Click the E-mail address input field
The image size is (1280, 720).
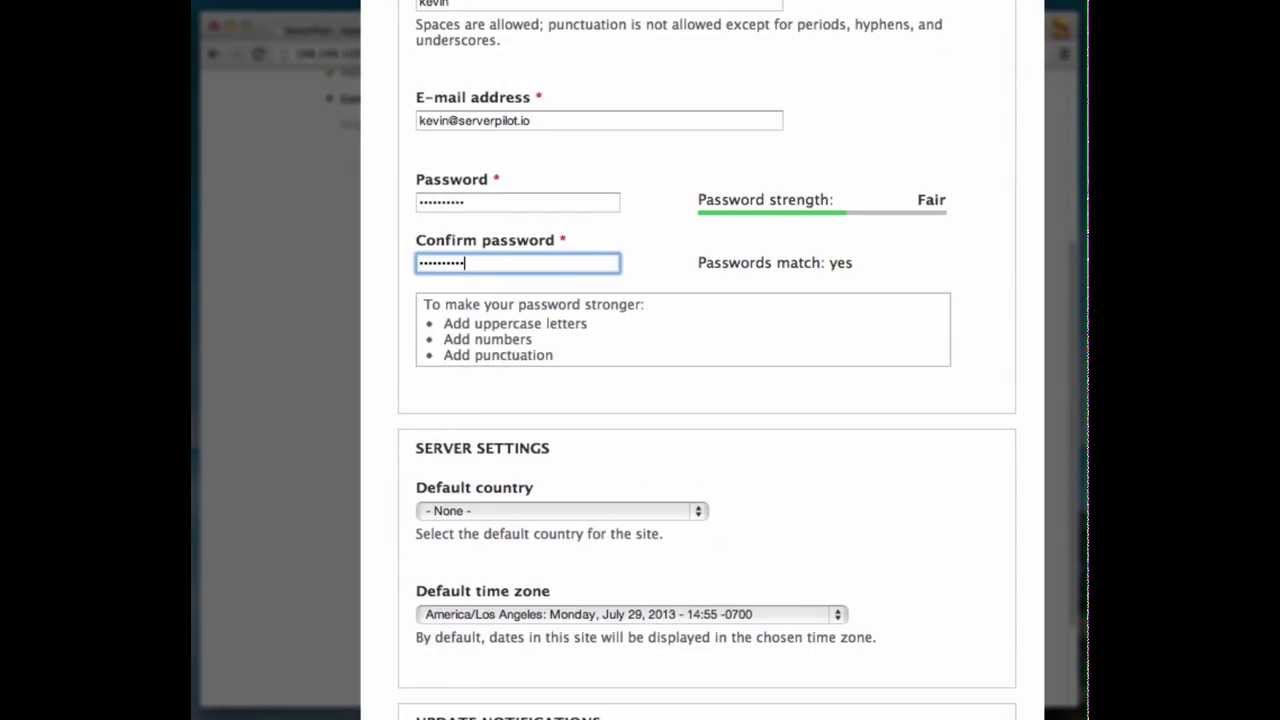pos(599,121)
